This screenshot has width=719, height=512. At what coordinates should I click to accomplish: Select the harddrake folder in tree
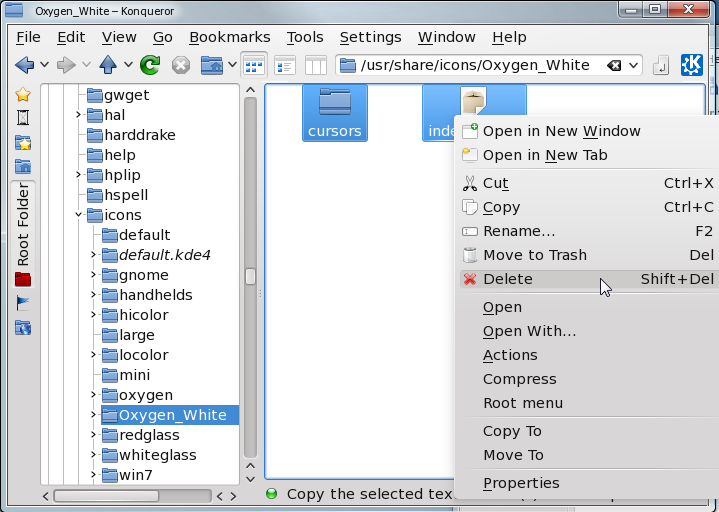point(132,135)
